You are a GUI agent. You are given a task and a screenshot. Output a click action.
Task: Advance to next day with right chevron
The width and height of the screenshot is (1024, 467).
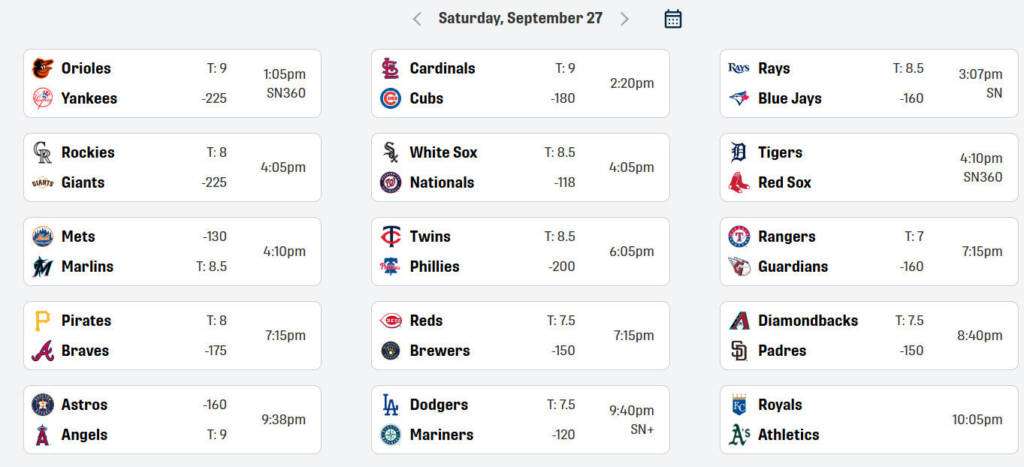pyautogui.click(x=625, y=19)
